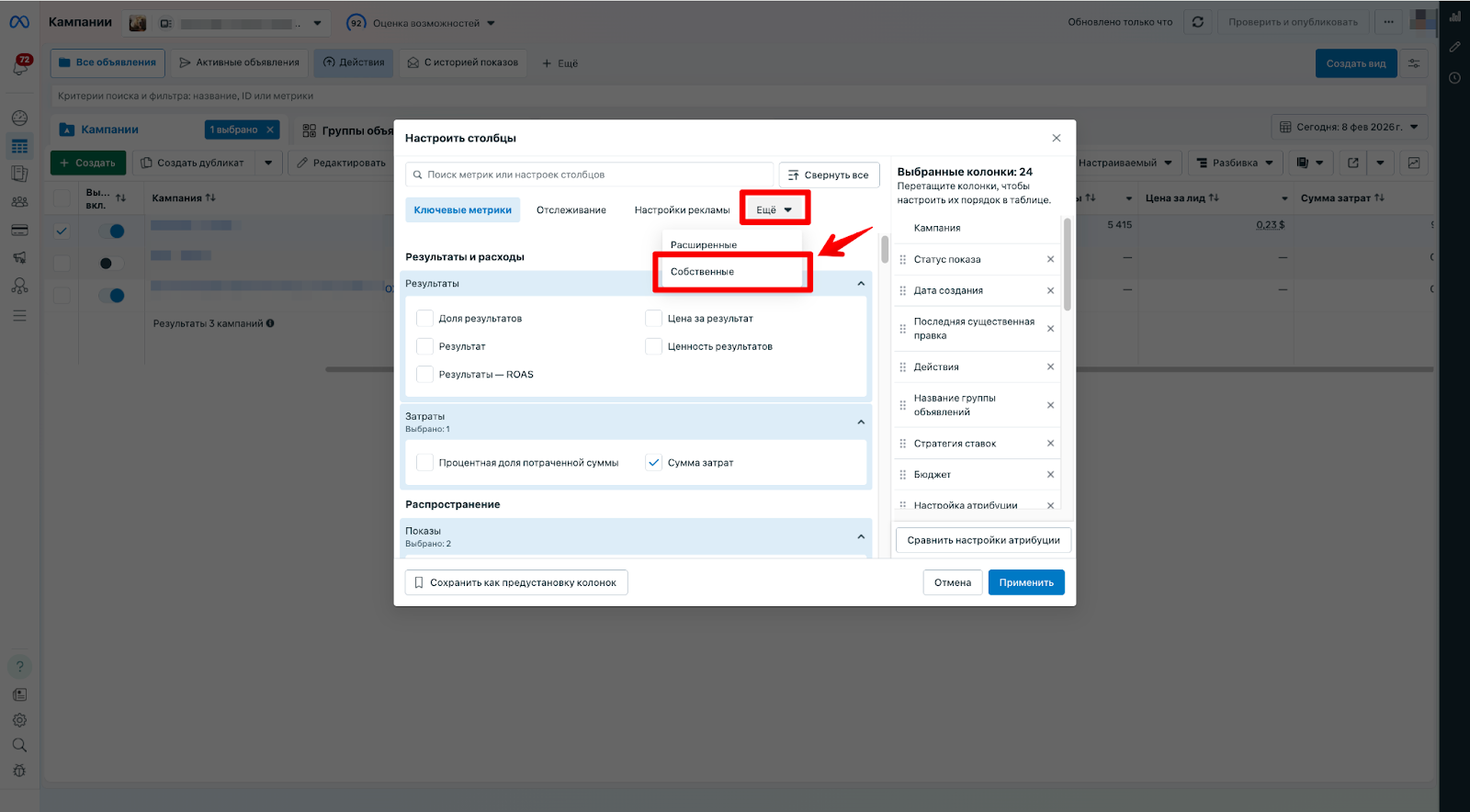
Task: Open the Ещё dropdown in column tabs
Action: point(775,209)
